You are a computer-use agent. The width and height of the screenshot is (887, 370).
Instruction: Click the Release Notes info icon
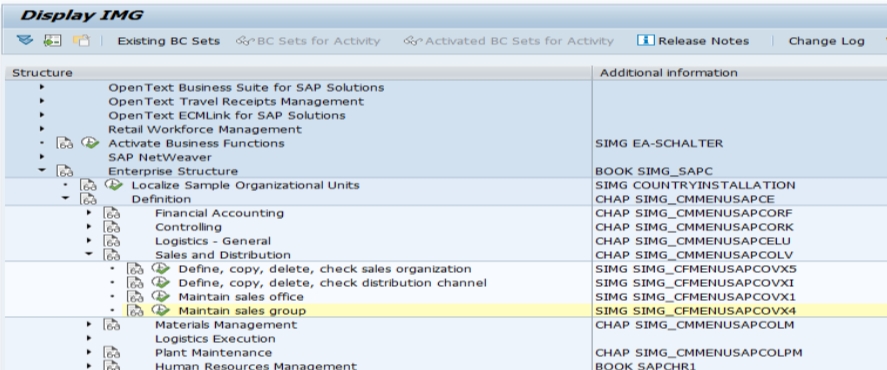(x=645, y=40)
